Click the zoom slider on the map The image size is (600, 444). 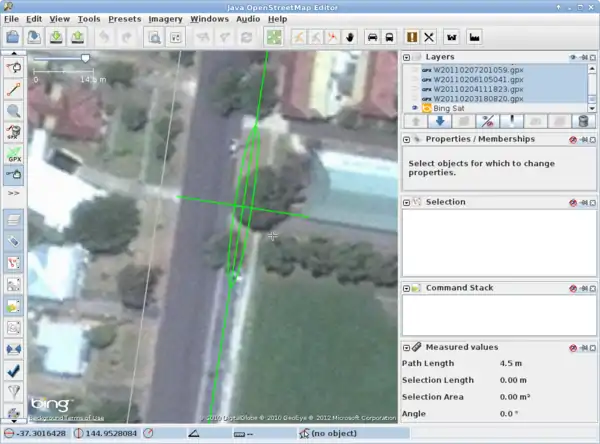(x=85, y=58)
